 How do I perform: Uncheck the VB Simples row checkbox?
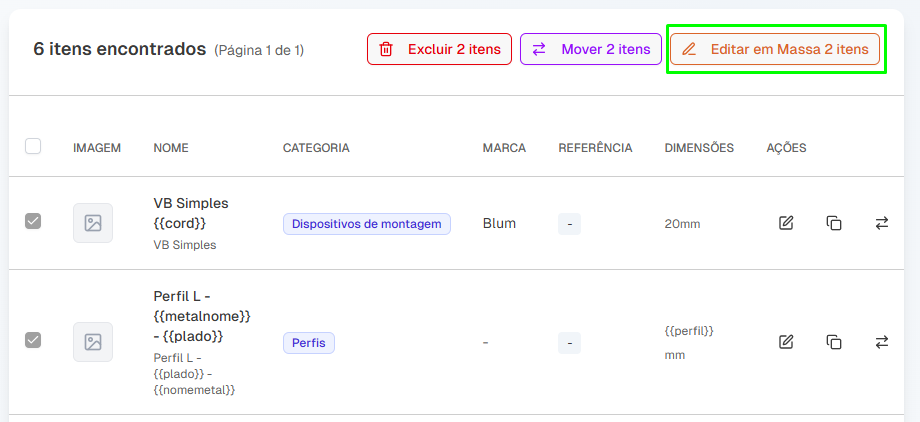pos(33,221)
